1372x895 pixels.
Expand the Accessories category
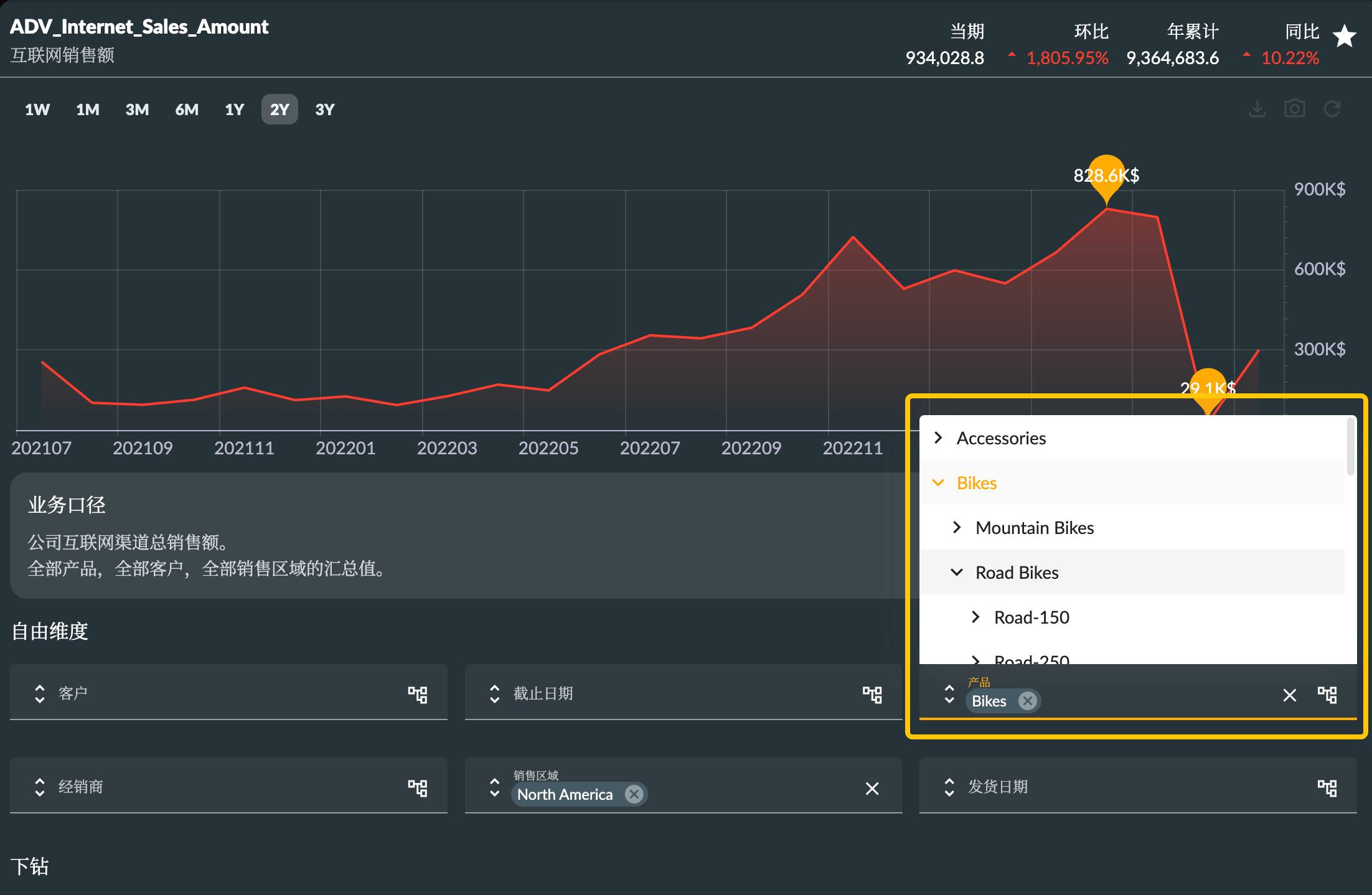click(x=939, y=438)
